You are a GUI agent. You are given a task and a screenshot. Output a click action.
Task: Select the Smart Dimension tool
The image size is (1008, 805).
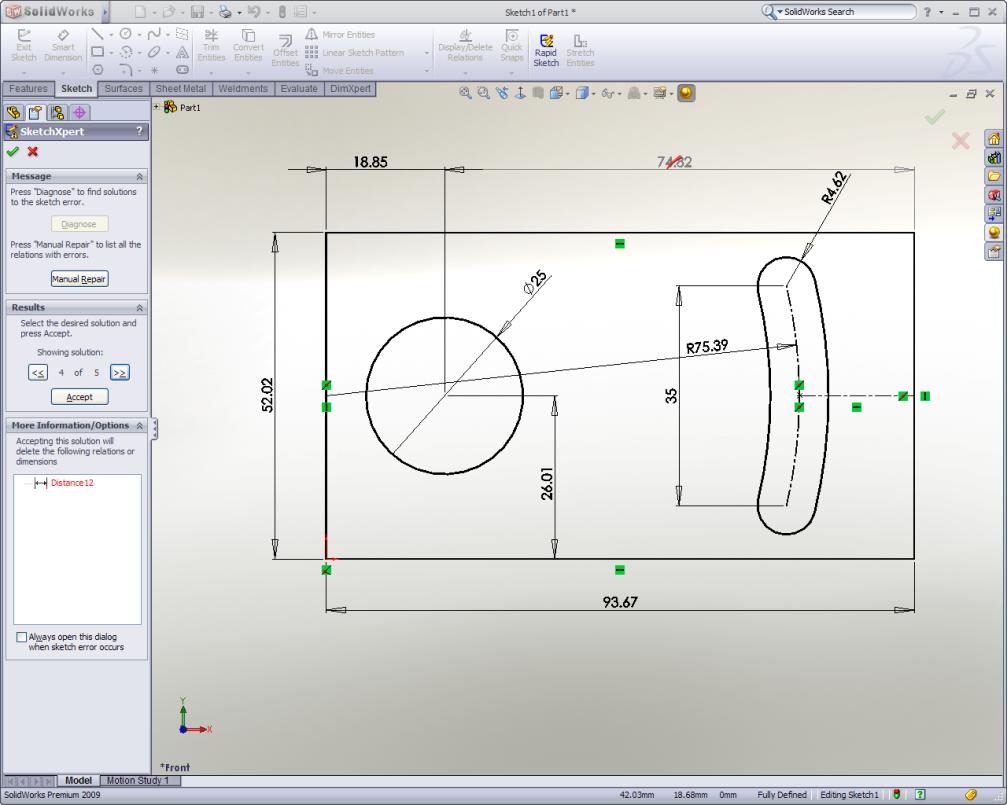click(63, 45)
